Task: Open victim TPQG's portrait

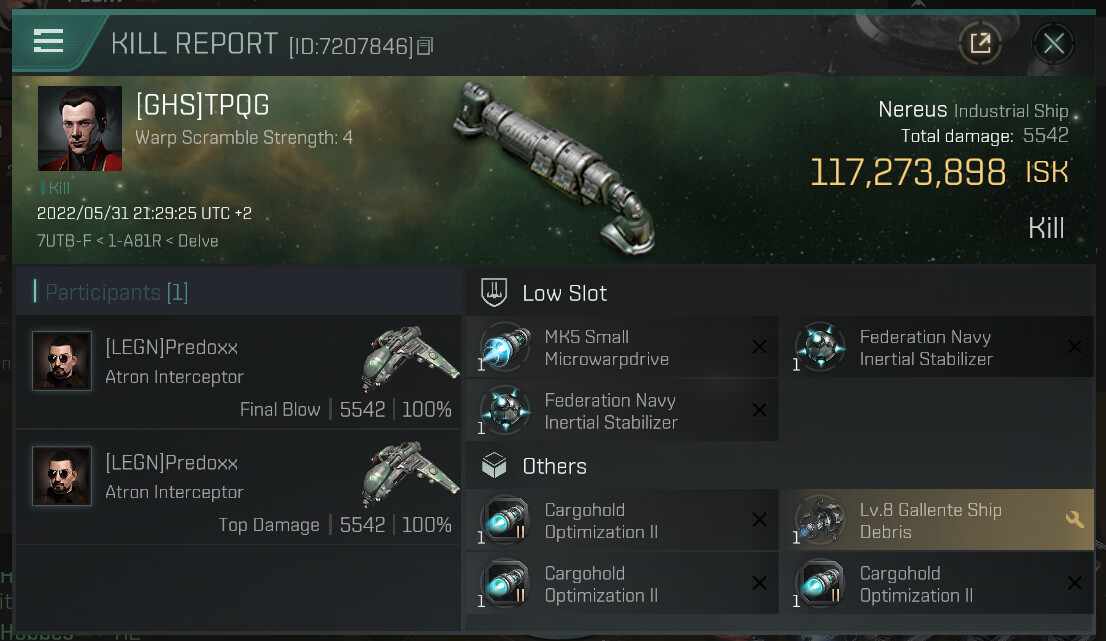Action: tap(80, 128)
